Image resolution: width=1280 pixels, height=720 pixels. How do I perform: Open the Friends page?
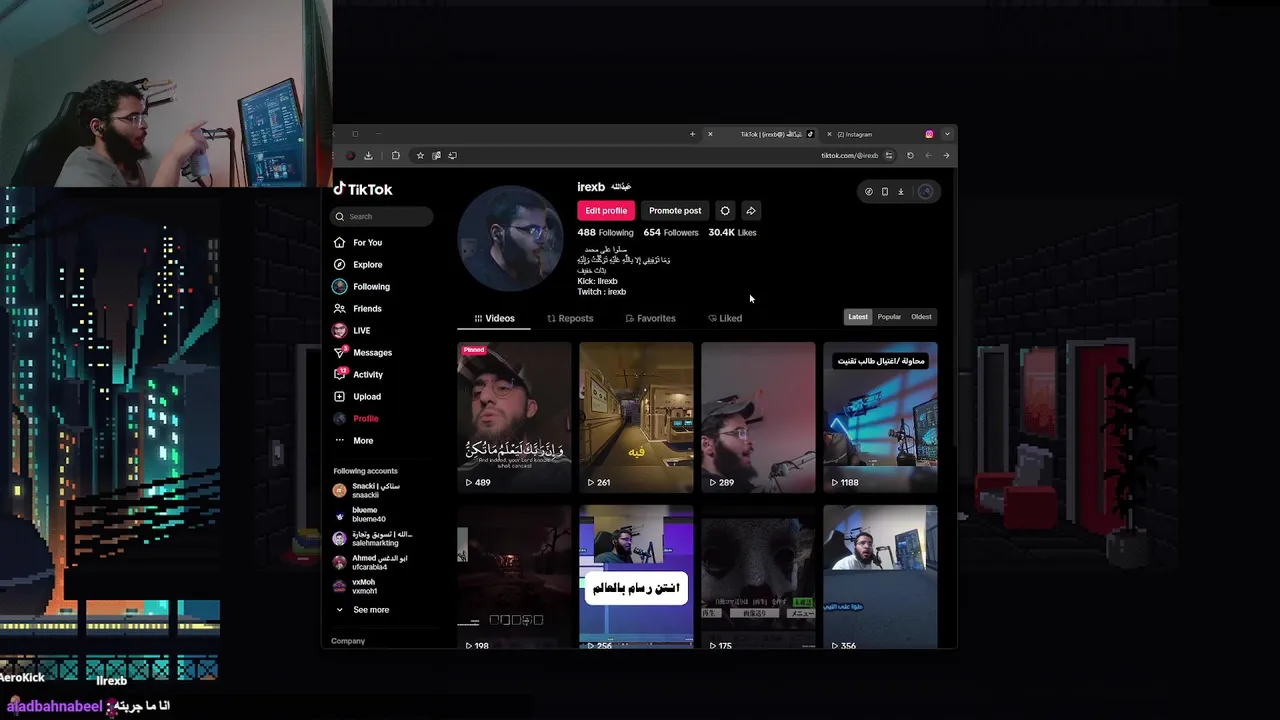click(358, 308)
